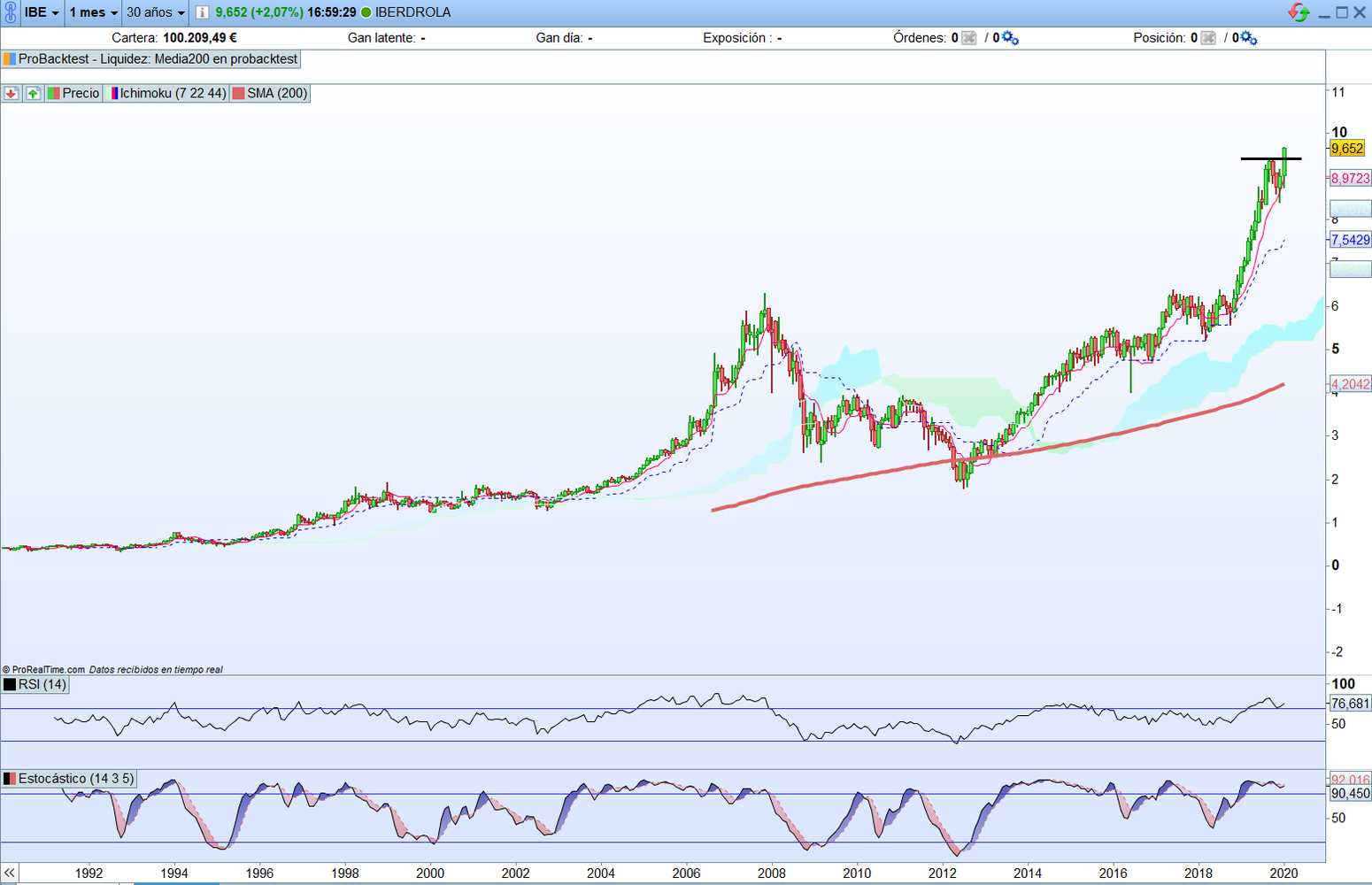Open the instrument information icon

(x=202, y=12)
